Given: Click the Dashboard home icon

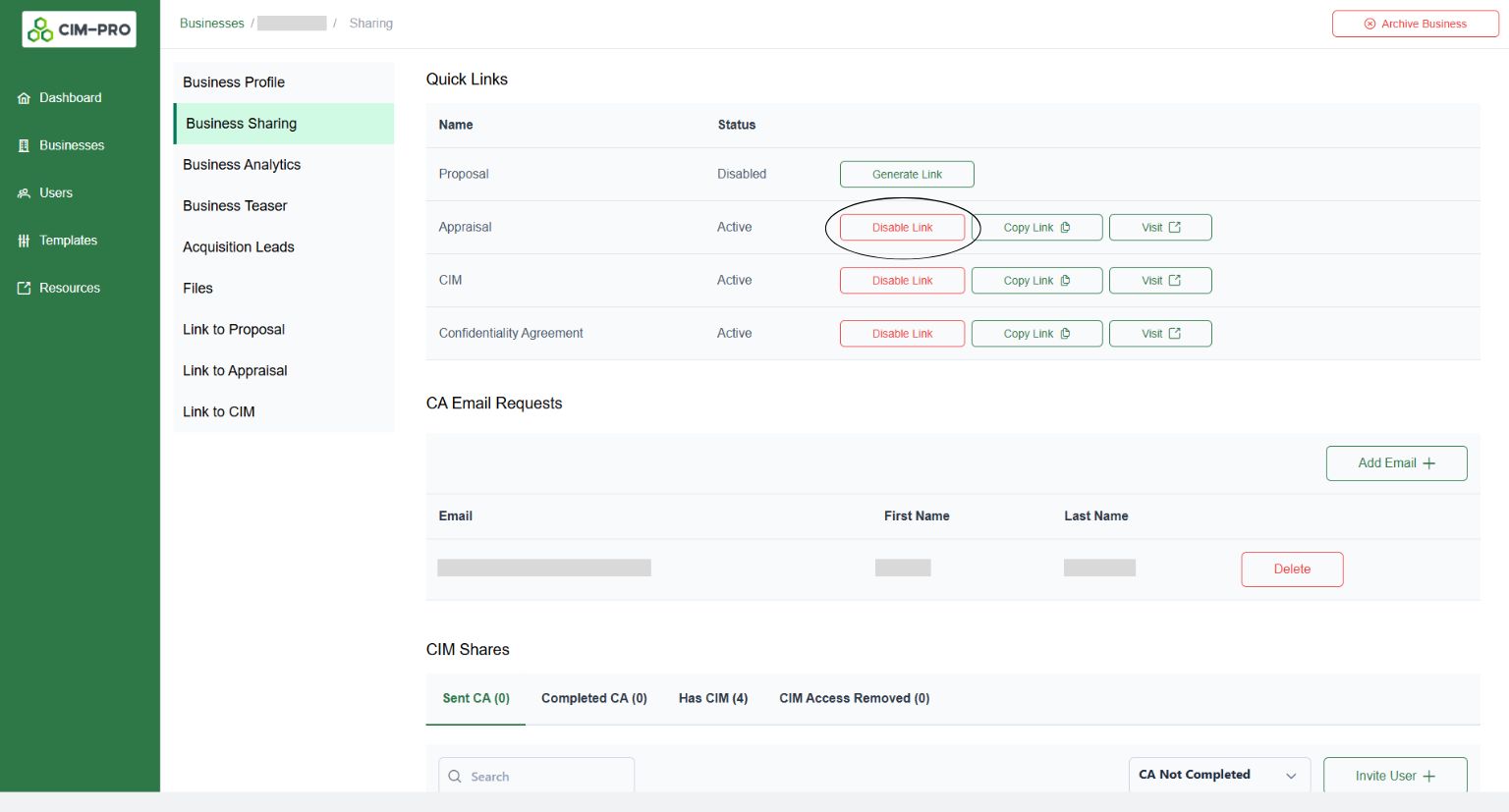Looking at the screenshot, I should (24, 98).
